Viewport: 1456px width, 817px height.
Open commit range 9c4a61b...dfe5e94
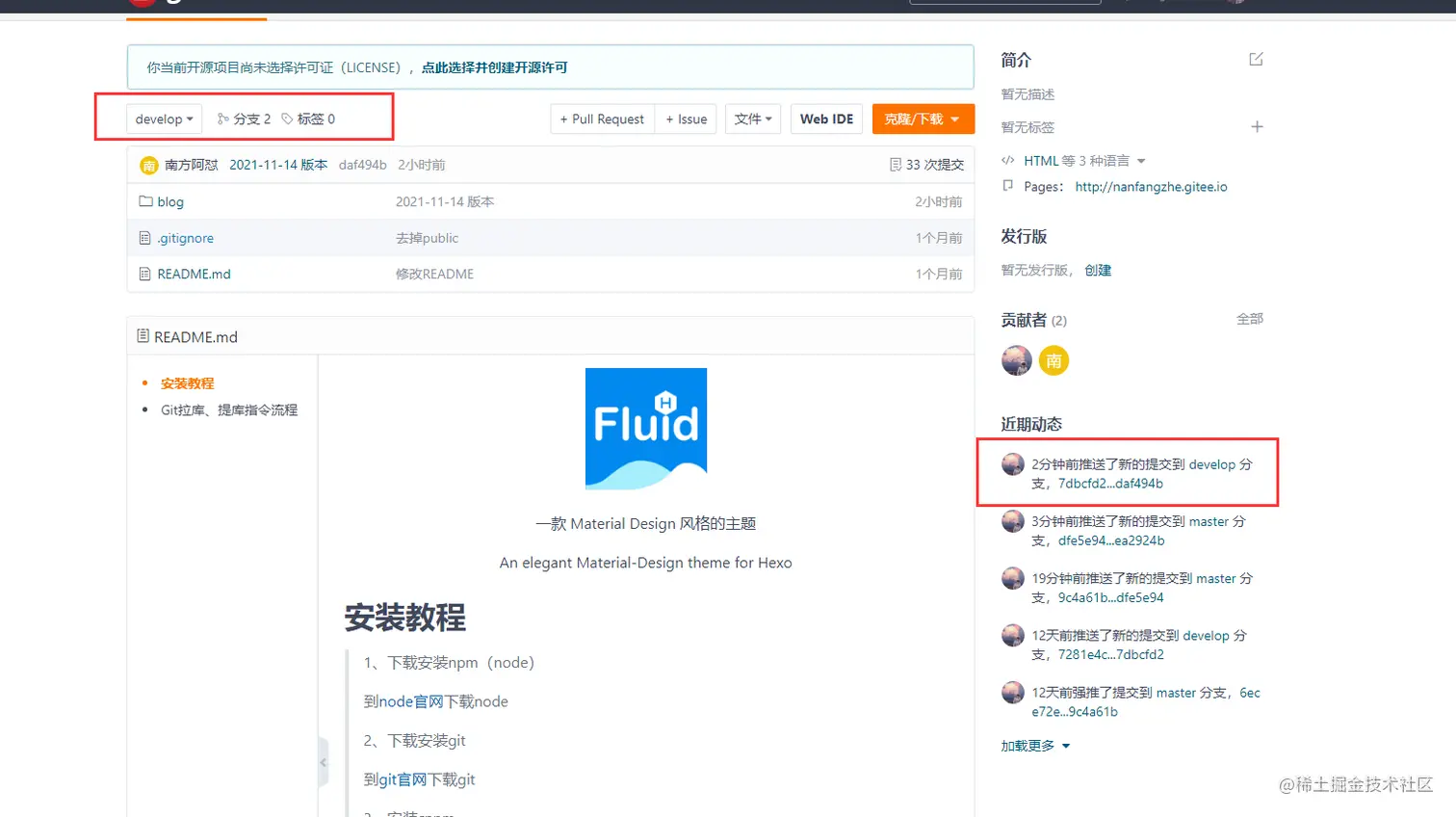pos(1110,598)
